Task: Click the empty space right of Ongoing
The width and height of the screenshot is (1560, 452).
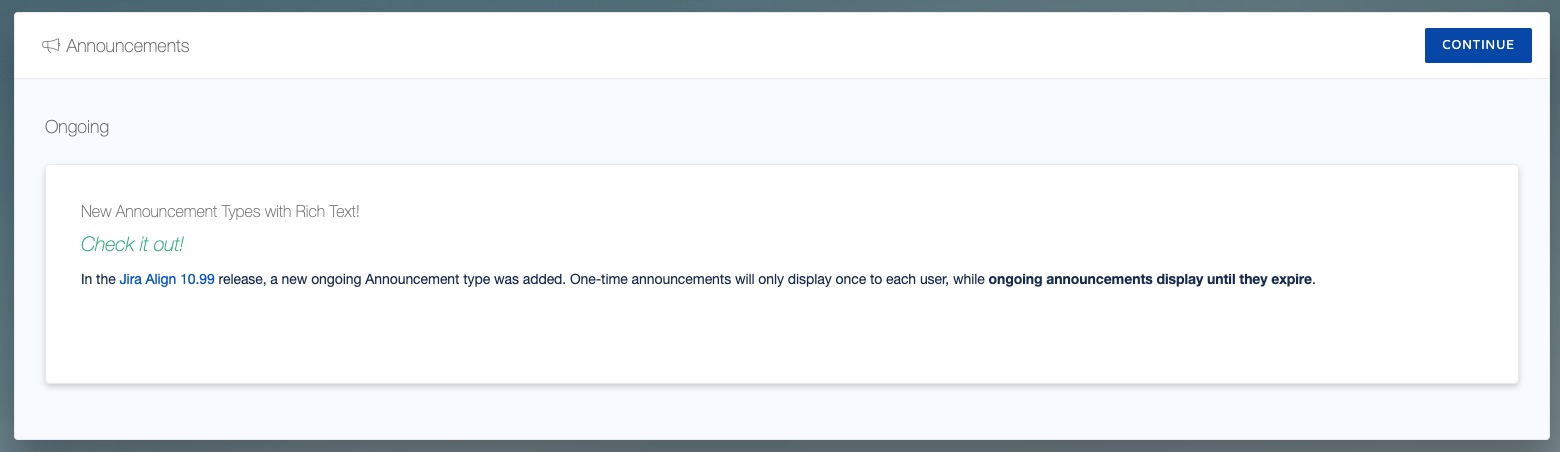Action: 800,127
